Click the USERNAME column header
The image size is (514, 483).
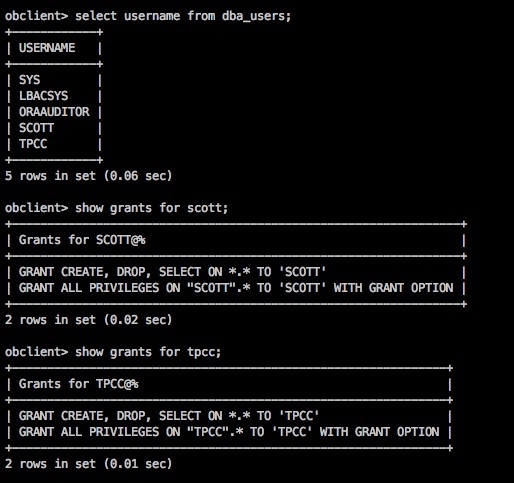pos(47,48)
